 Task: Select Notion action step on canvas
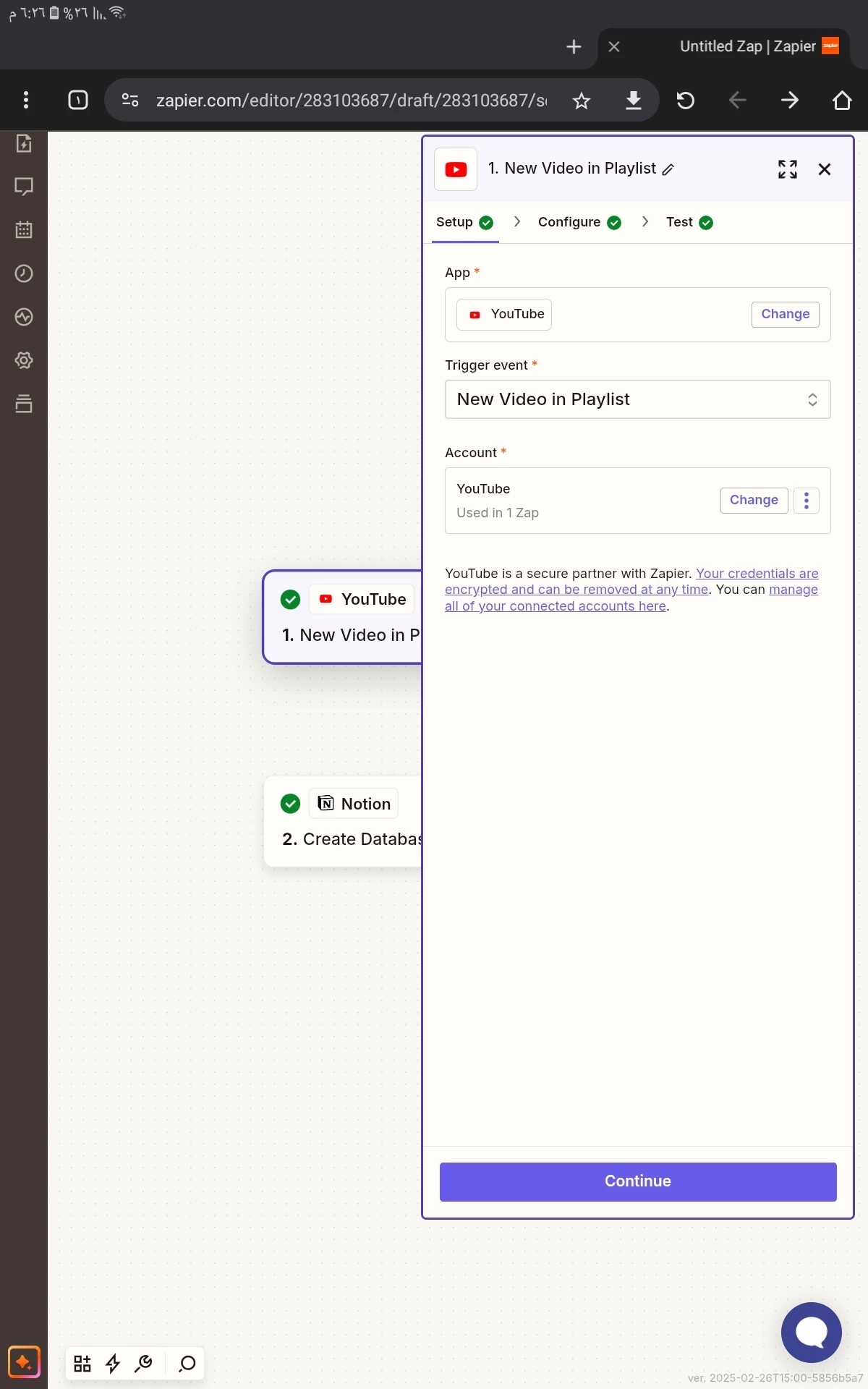pyautogui.click(x=343, y=822)
